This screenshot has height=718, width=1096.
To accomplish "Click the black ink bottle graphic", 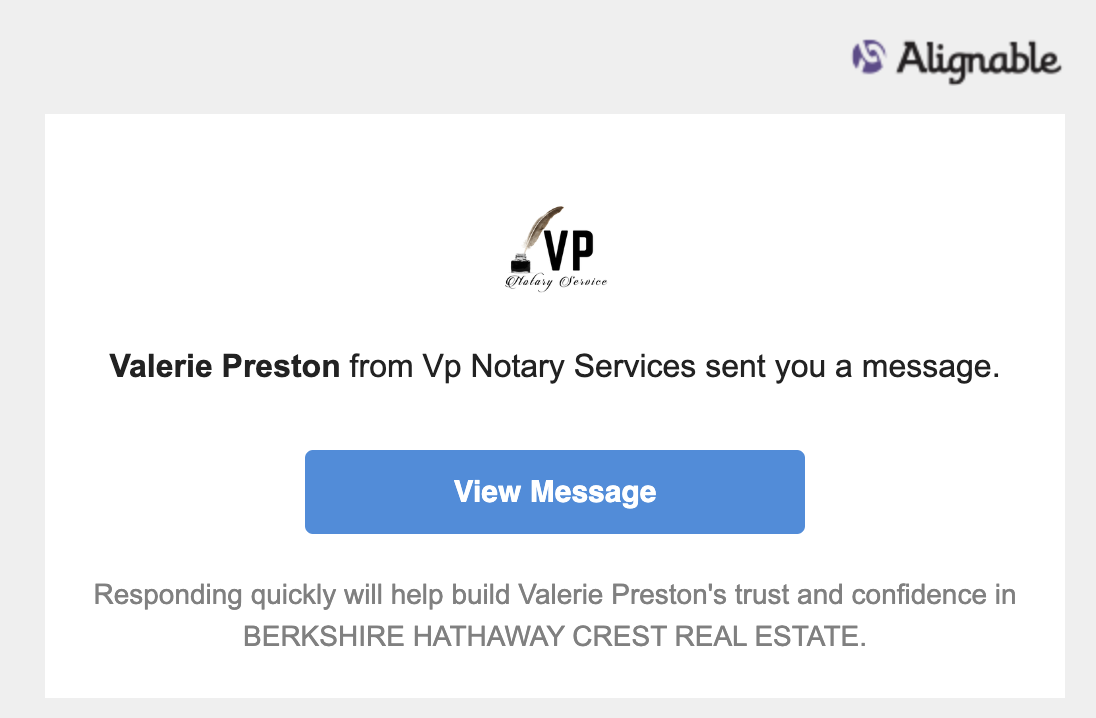I will pyautogui.click(x=521, y=264).
